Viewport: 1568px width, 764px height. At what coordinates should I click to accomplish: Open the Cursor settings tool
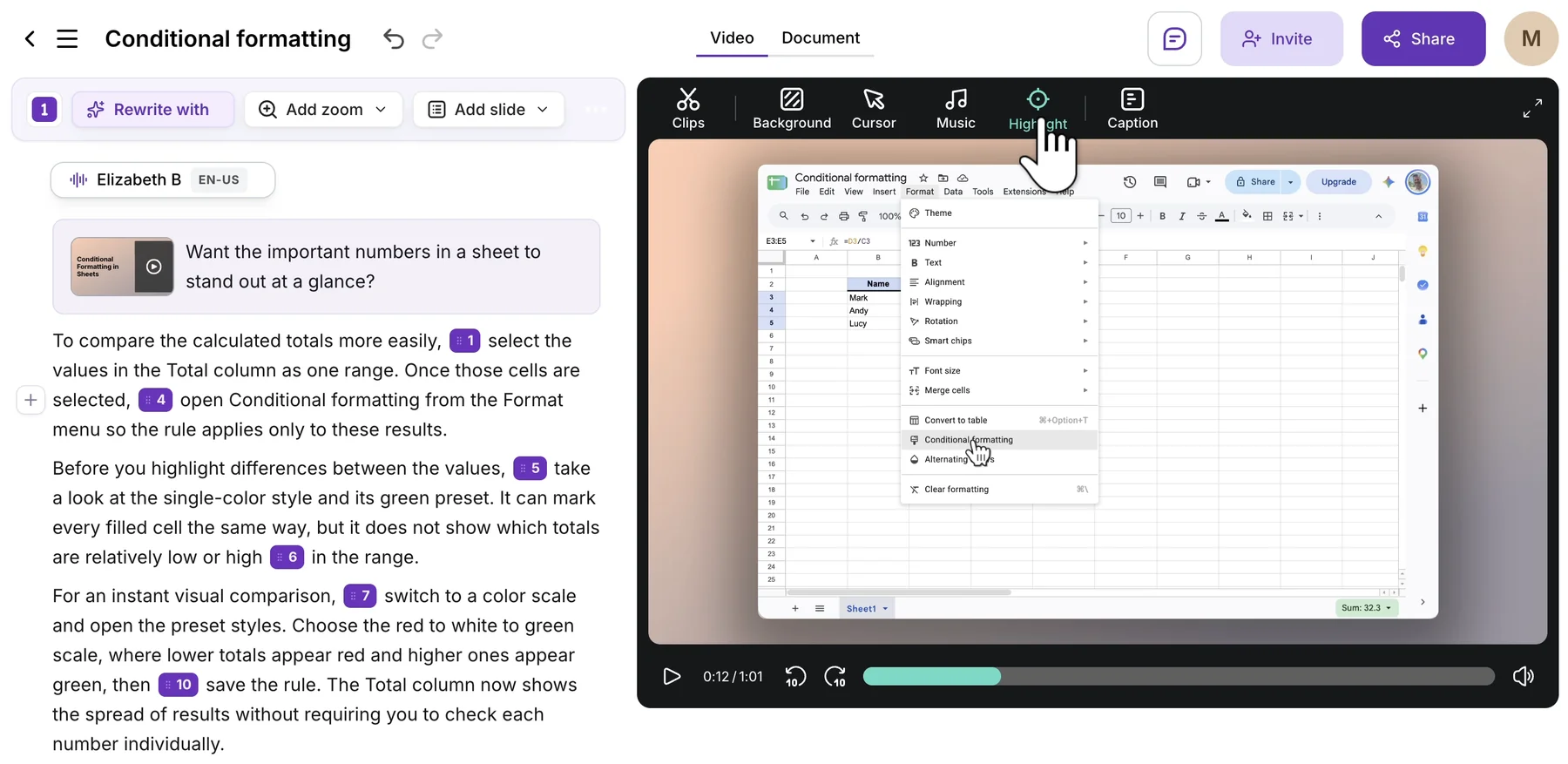click(874, 109)
